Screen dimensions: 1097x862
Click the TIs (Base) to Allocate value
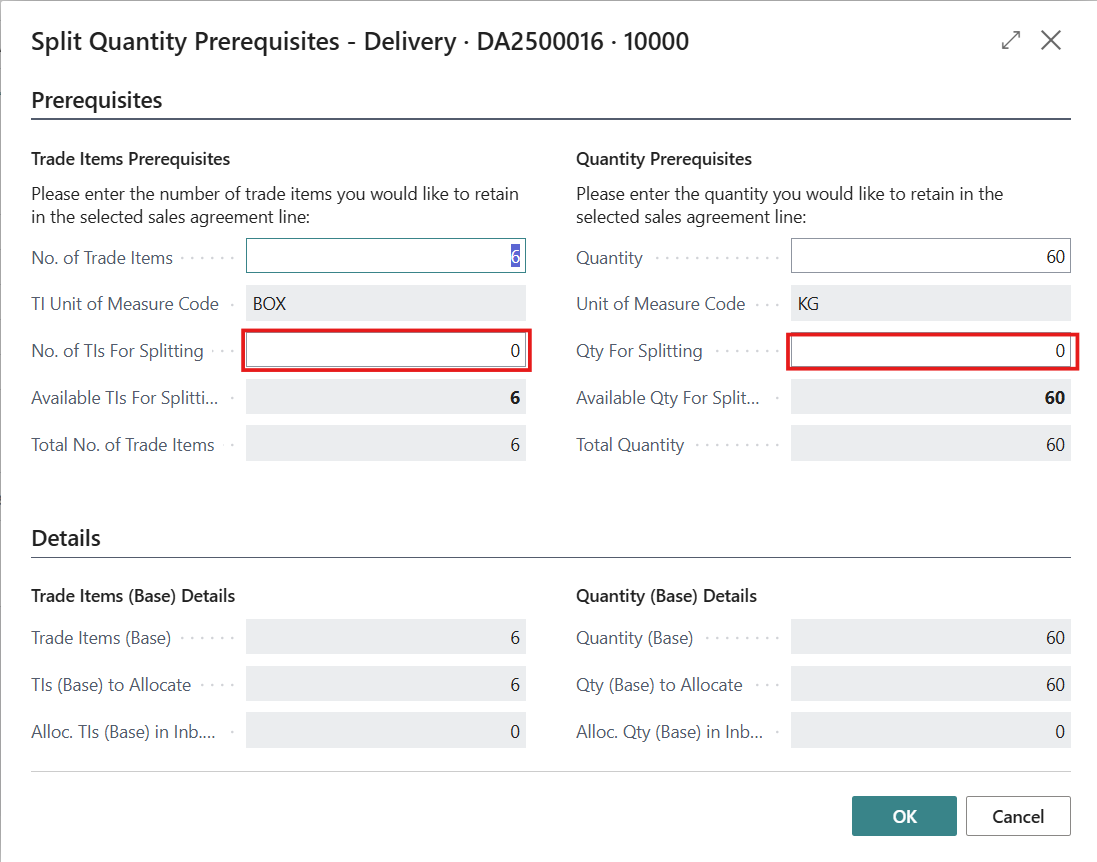point(385,685)
